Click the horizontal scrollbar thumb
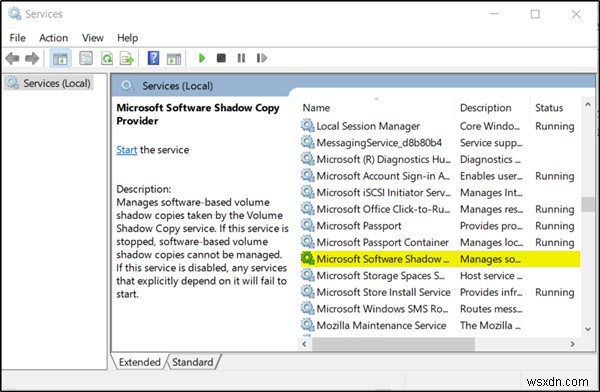 coord(394,344)
